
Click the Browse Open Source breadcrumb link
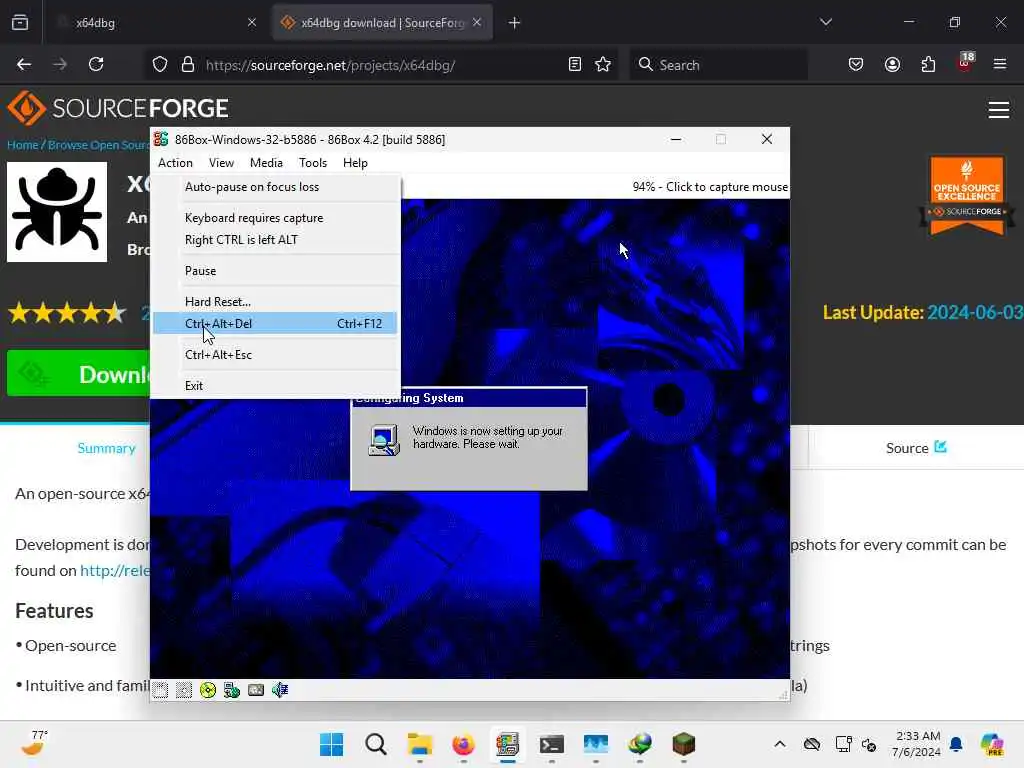[99, 145]
